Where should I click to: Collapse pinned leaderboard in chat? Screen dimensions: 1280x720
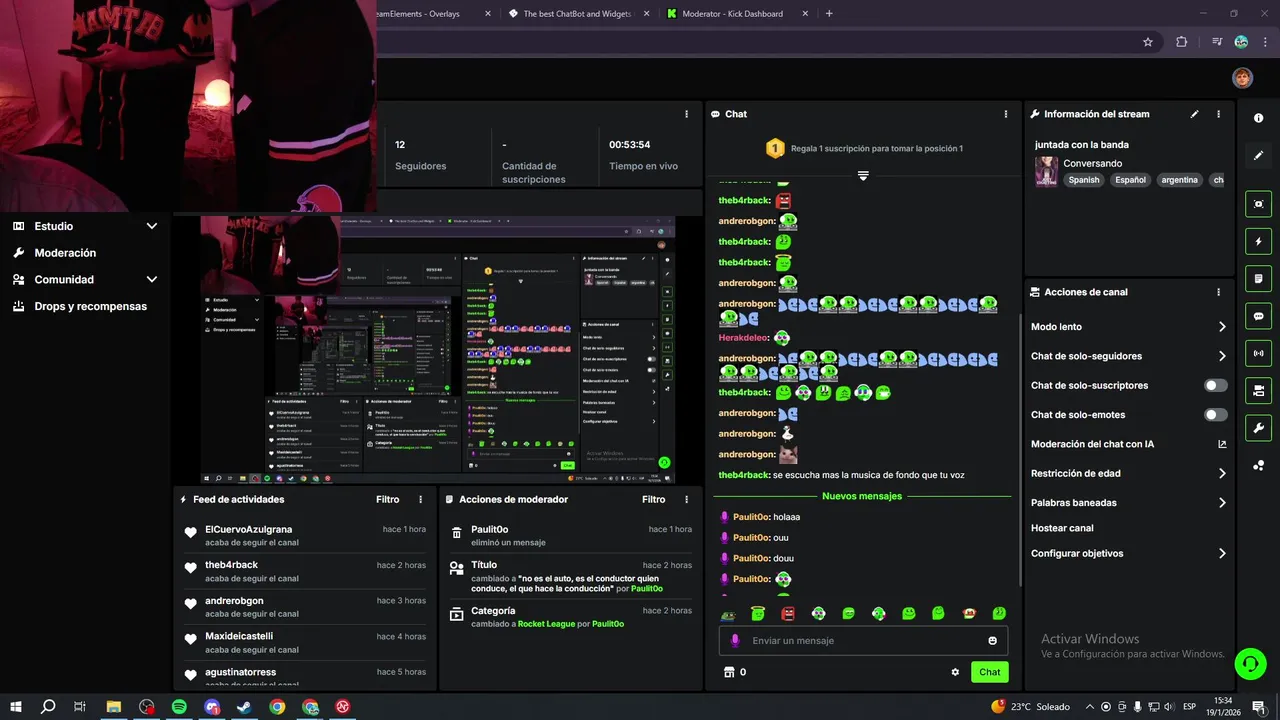[x=863, y=175]
